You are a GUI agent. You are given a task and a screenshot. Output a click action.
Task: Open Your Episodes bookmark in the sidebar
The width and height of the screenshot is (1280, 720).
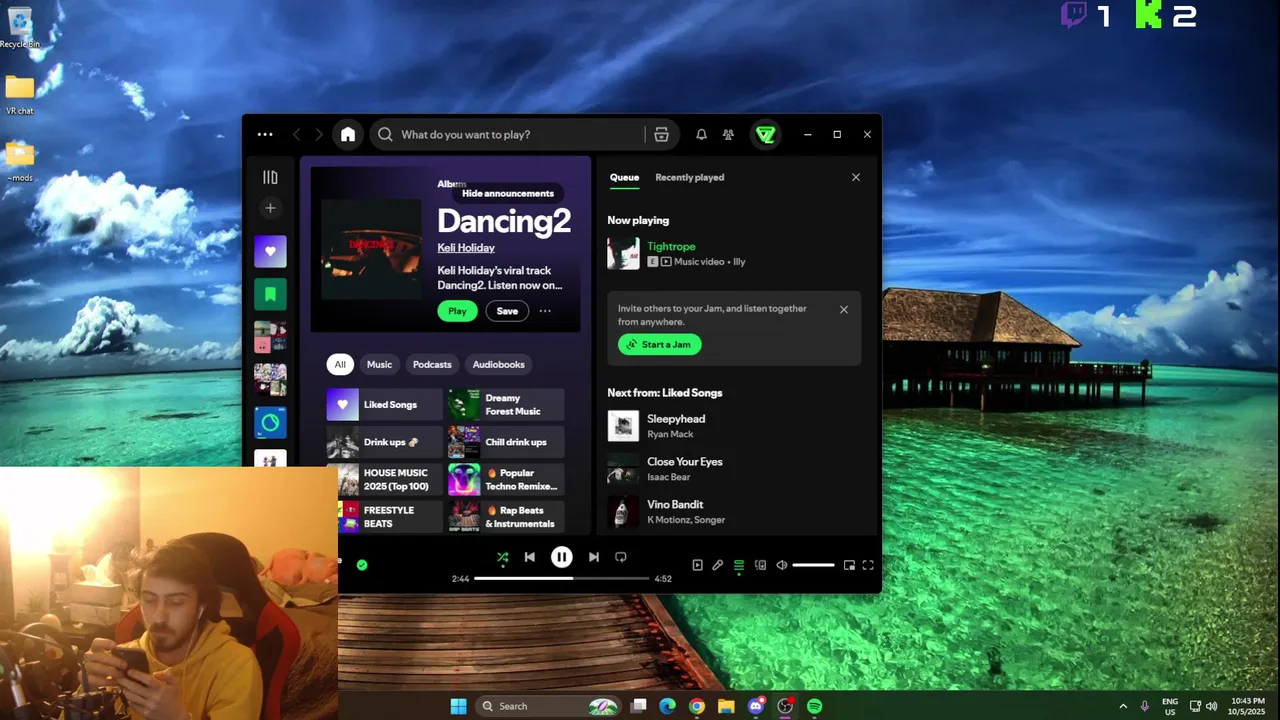point(270,294)
